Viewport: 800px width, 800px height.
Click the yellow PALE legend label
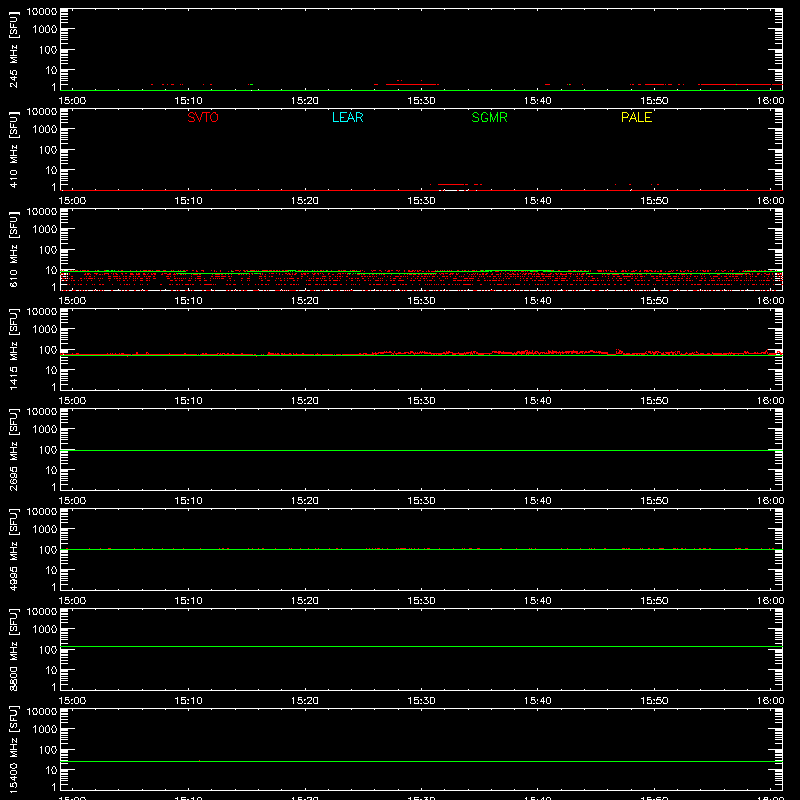(x=636, y=117)
